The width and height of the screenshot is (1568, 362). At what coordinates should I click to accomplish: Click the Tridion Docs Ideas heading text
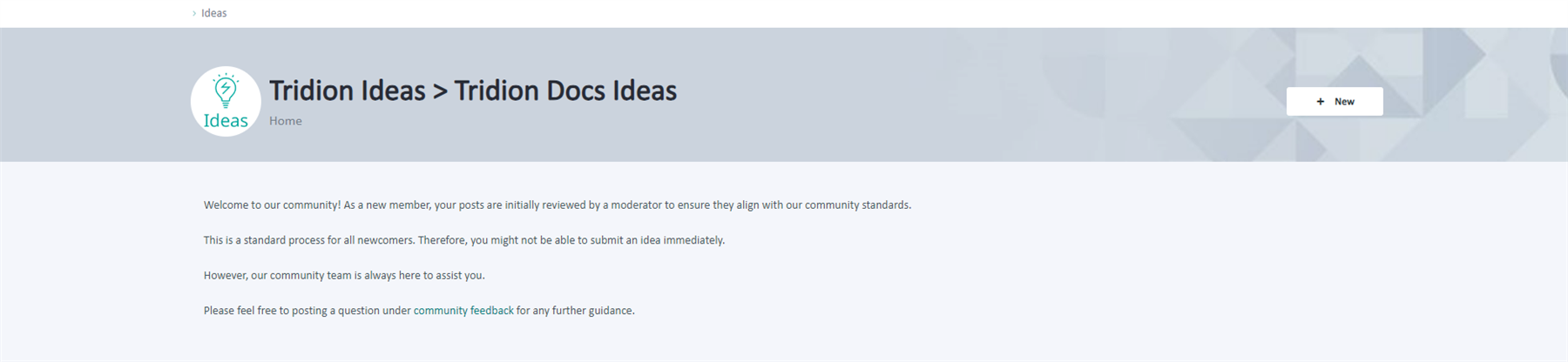pyautogui.click(x=565, y=90)
